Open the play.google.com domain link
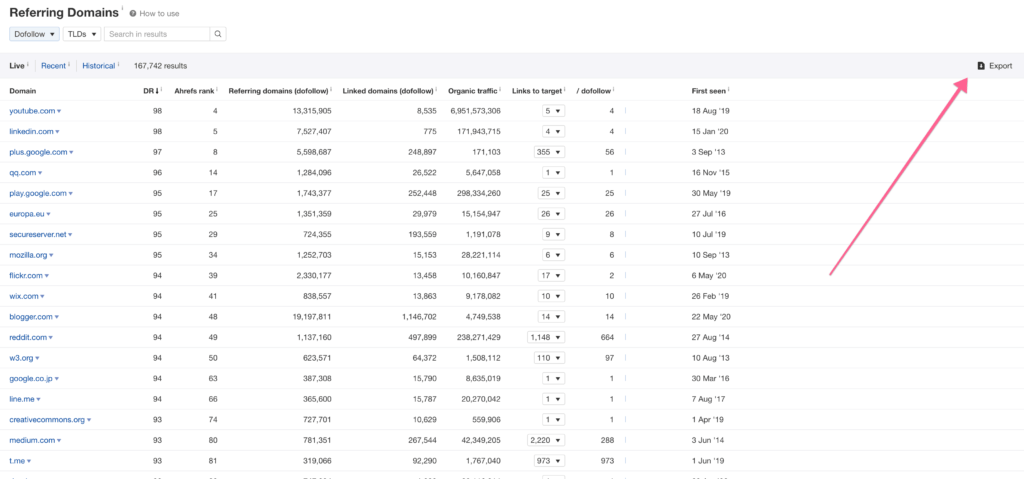Screen dimensions: 1024x479 (38, 193)
